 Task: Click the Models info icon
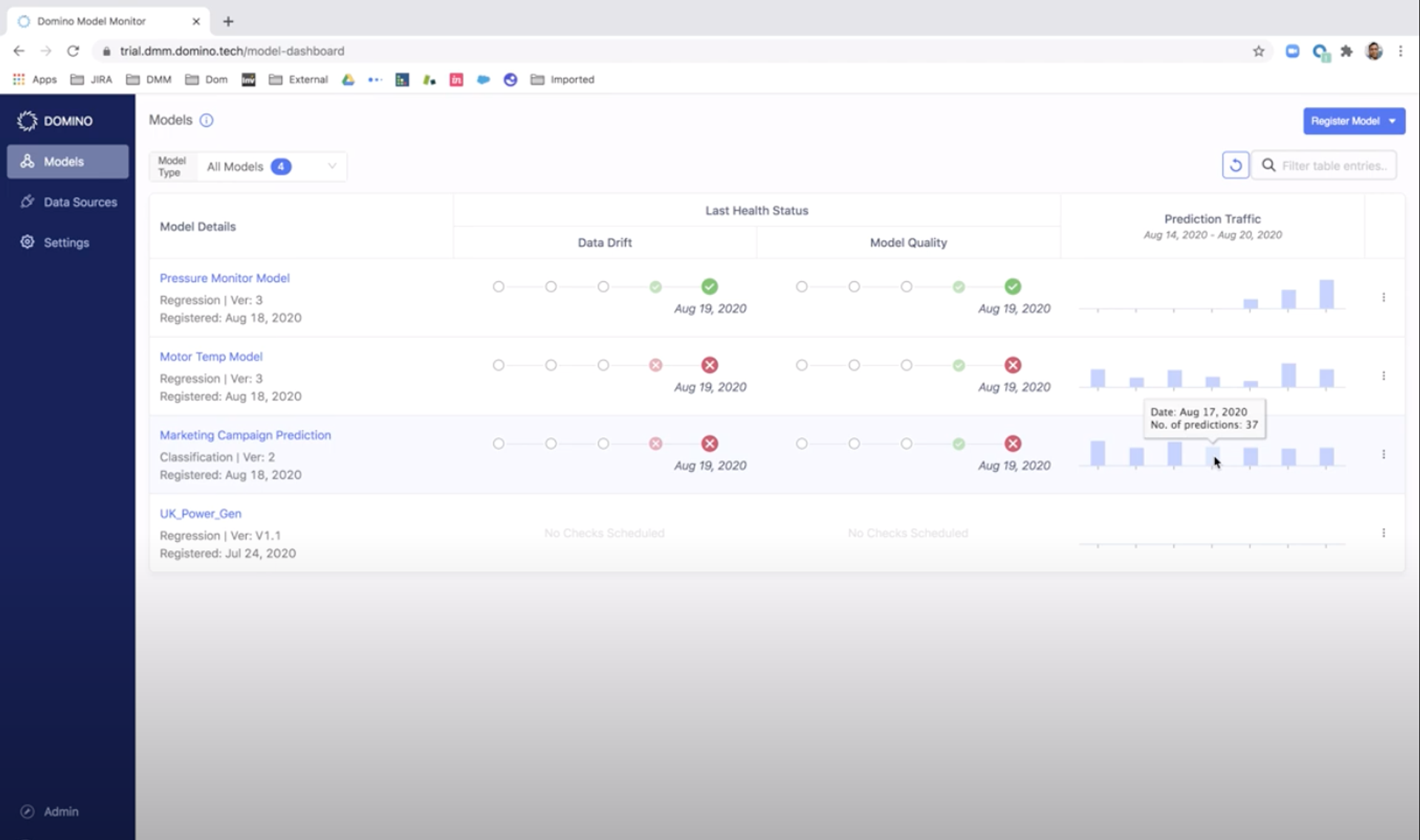click(206, 121)
